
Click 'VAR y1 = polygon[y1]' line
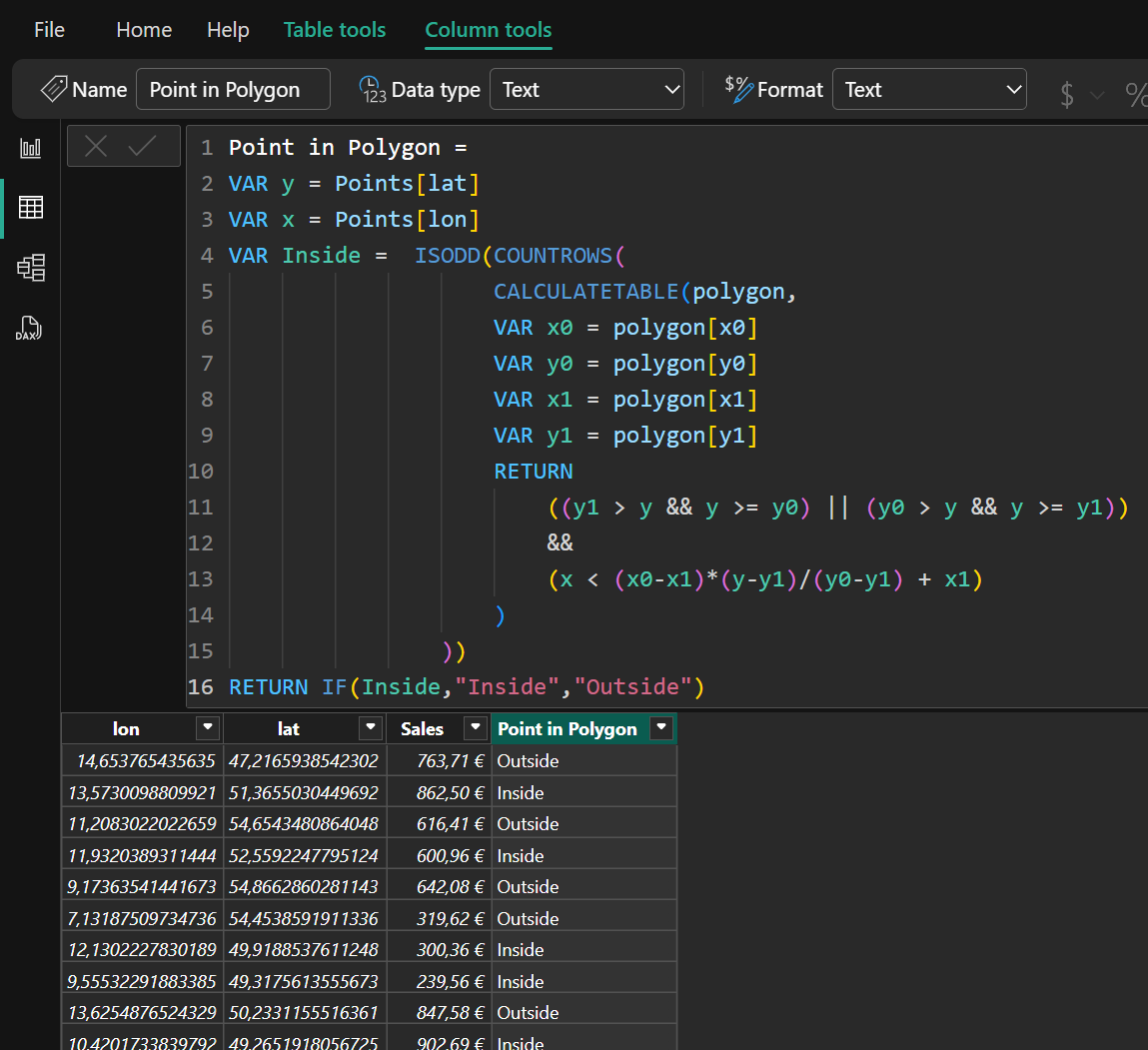(x=625, y=435)
